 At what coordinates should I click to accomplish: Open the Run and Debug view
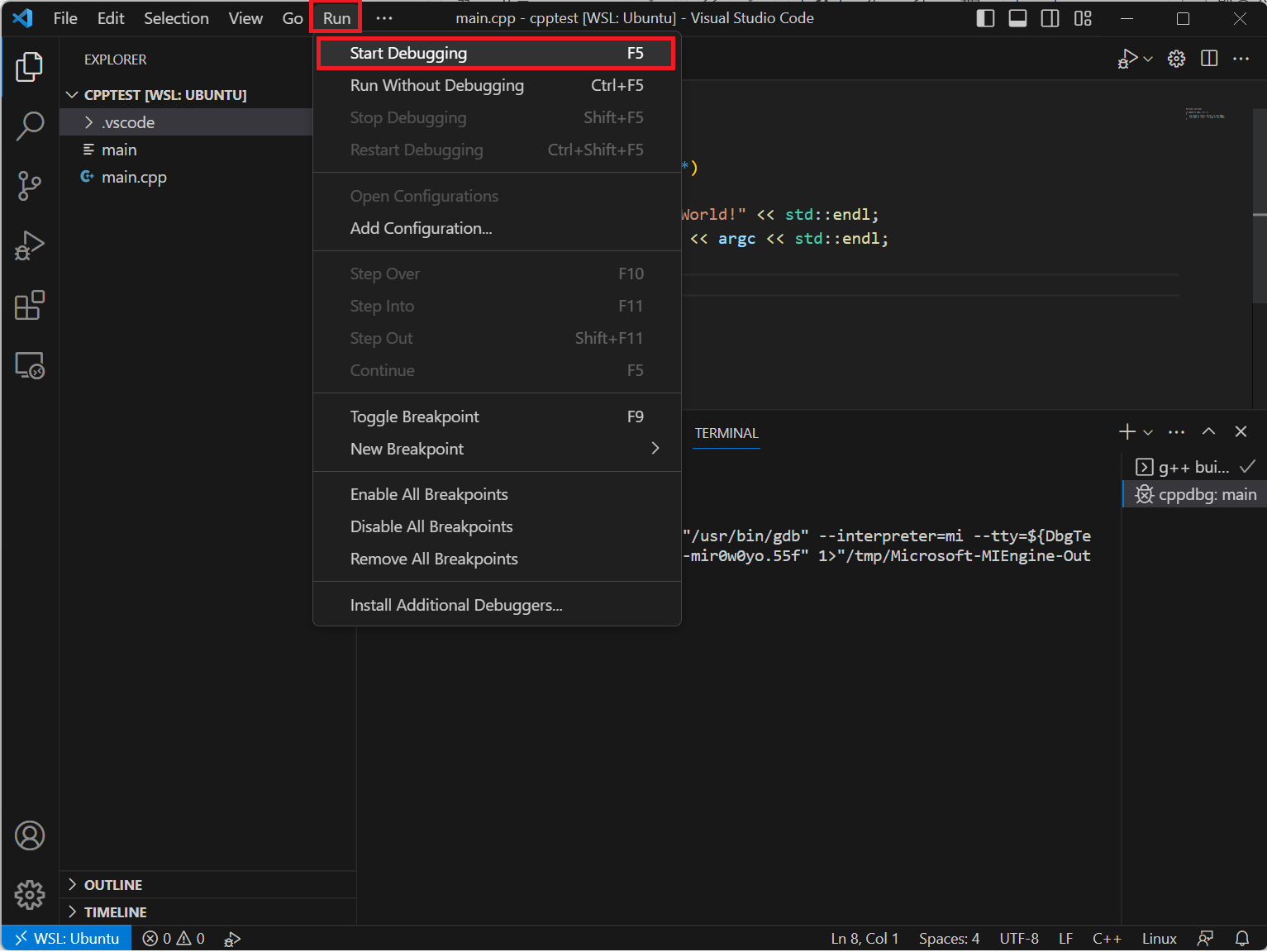pos(30,245)
